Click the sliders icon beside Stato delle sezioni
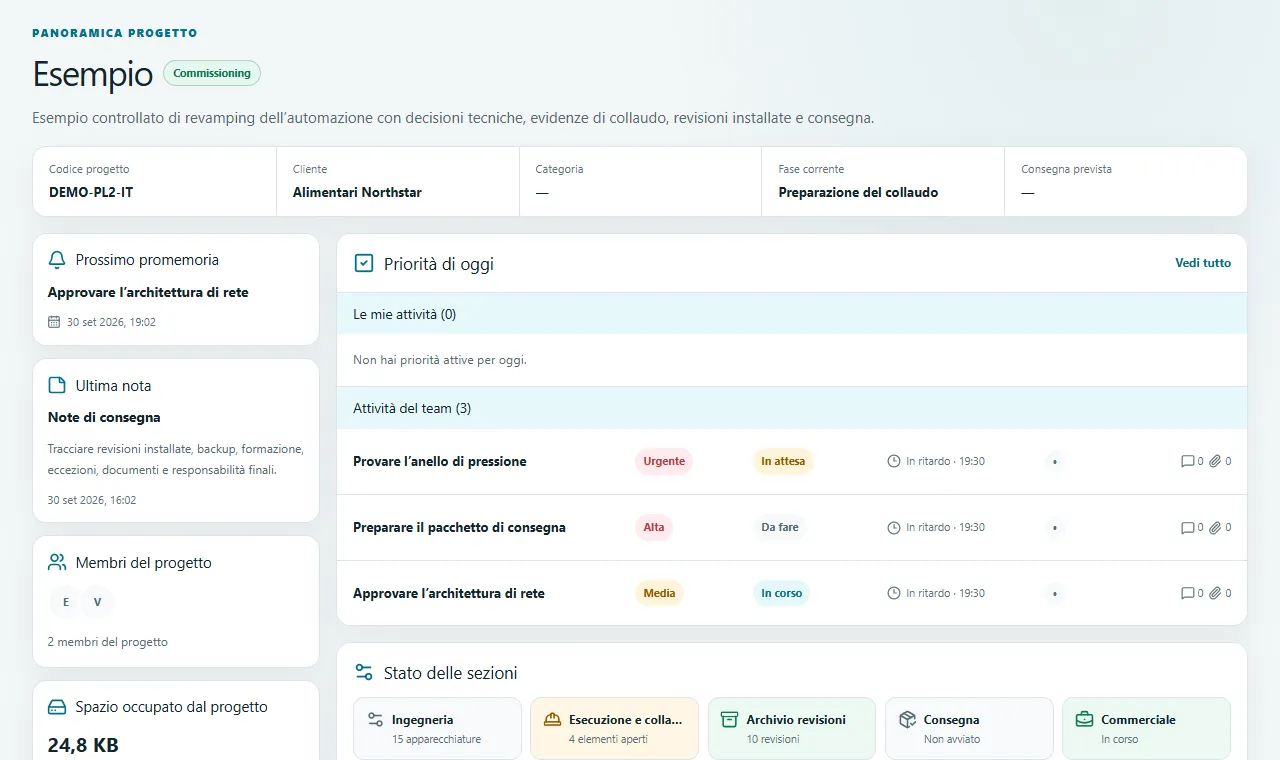 (364, 673)
